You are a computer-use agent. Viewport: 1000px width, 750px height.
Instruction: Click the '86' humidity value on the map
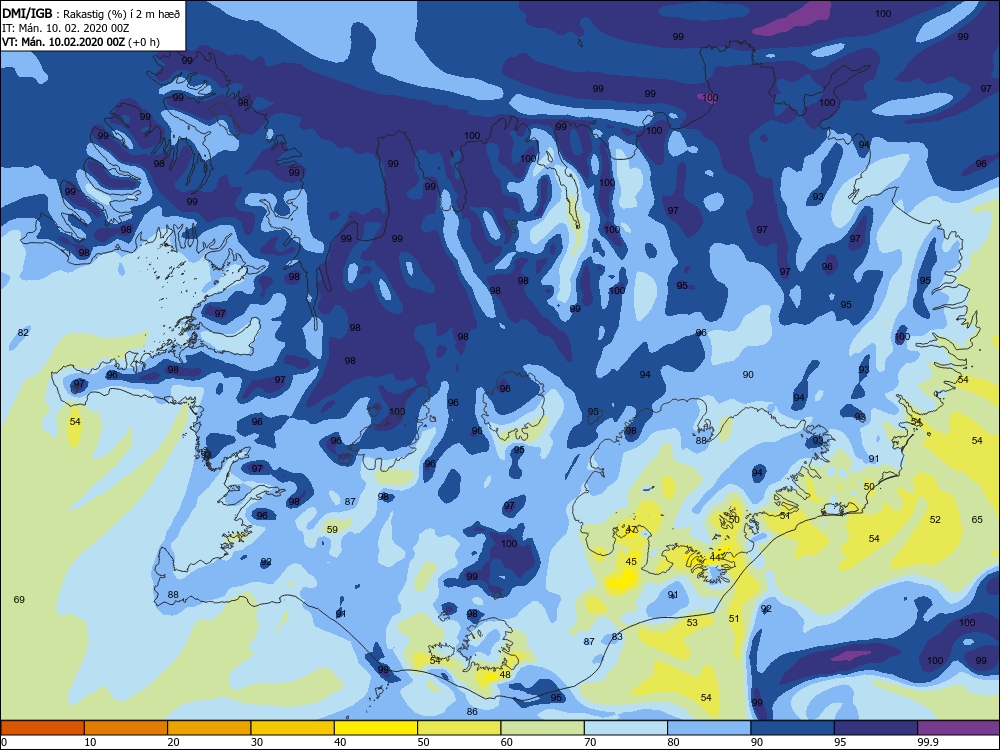pyautogui.click(x=472, y=712)
